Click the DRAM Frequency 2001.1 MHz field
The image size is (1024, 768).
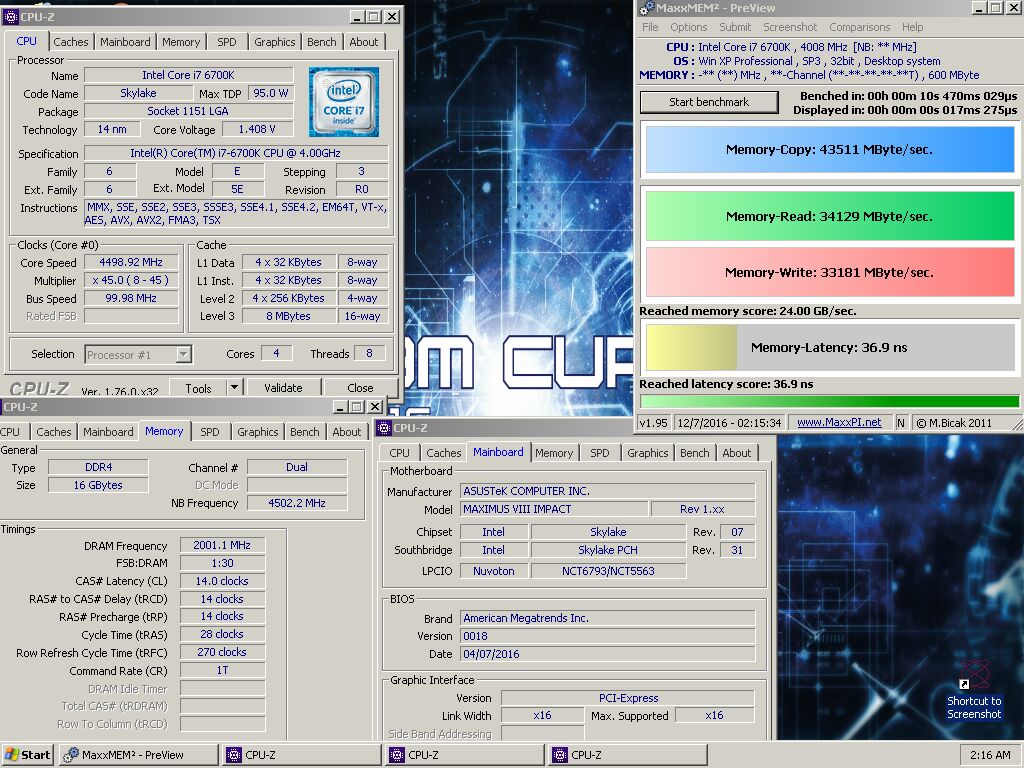pos(222,545)
